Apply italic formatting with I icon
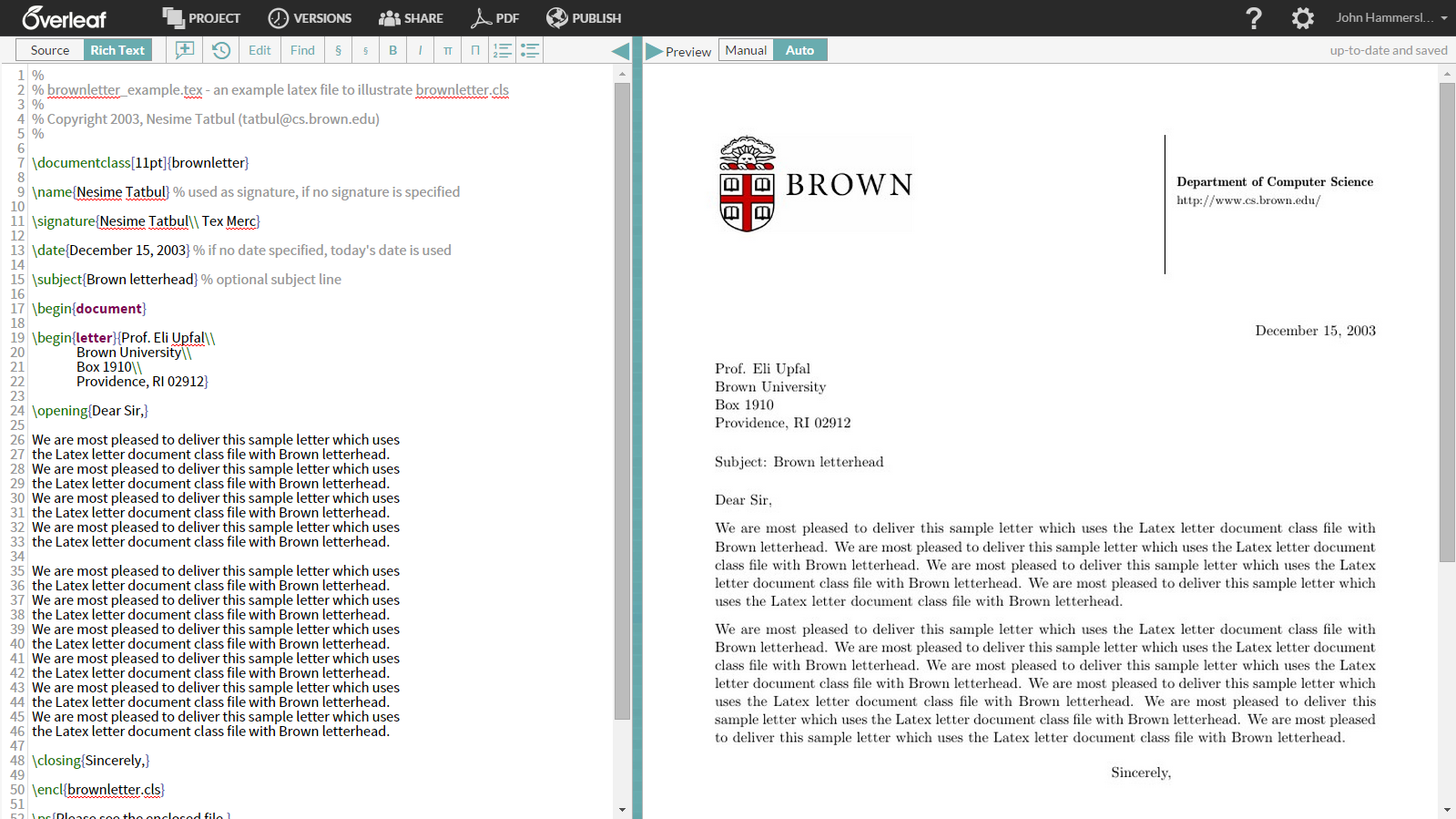 pyautogui.click(x=420, y=50)
